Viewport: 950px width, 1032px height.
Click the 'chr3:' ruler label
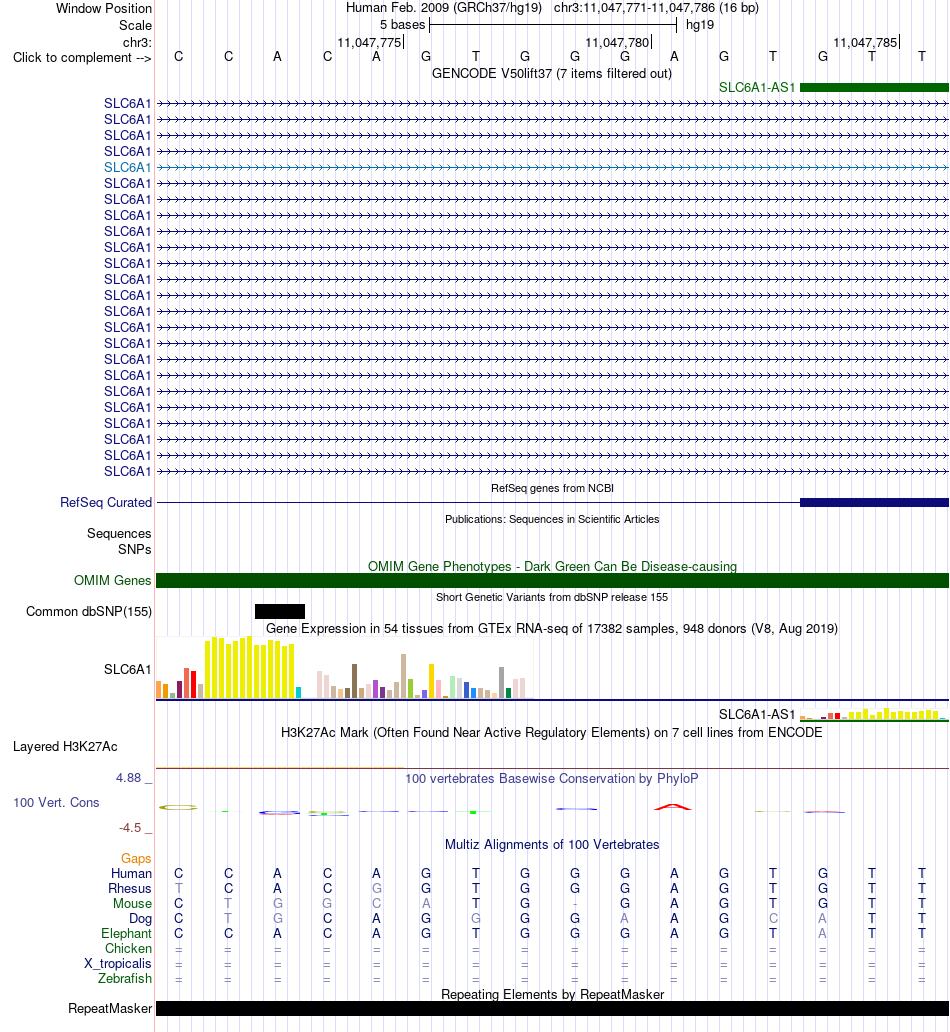click(x=137, y=43)
